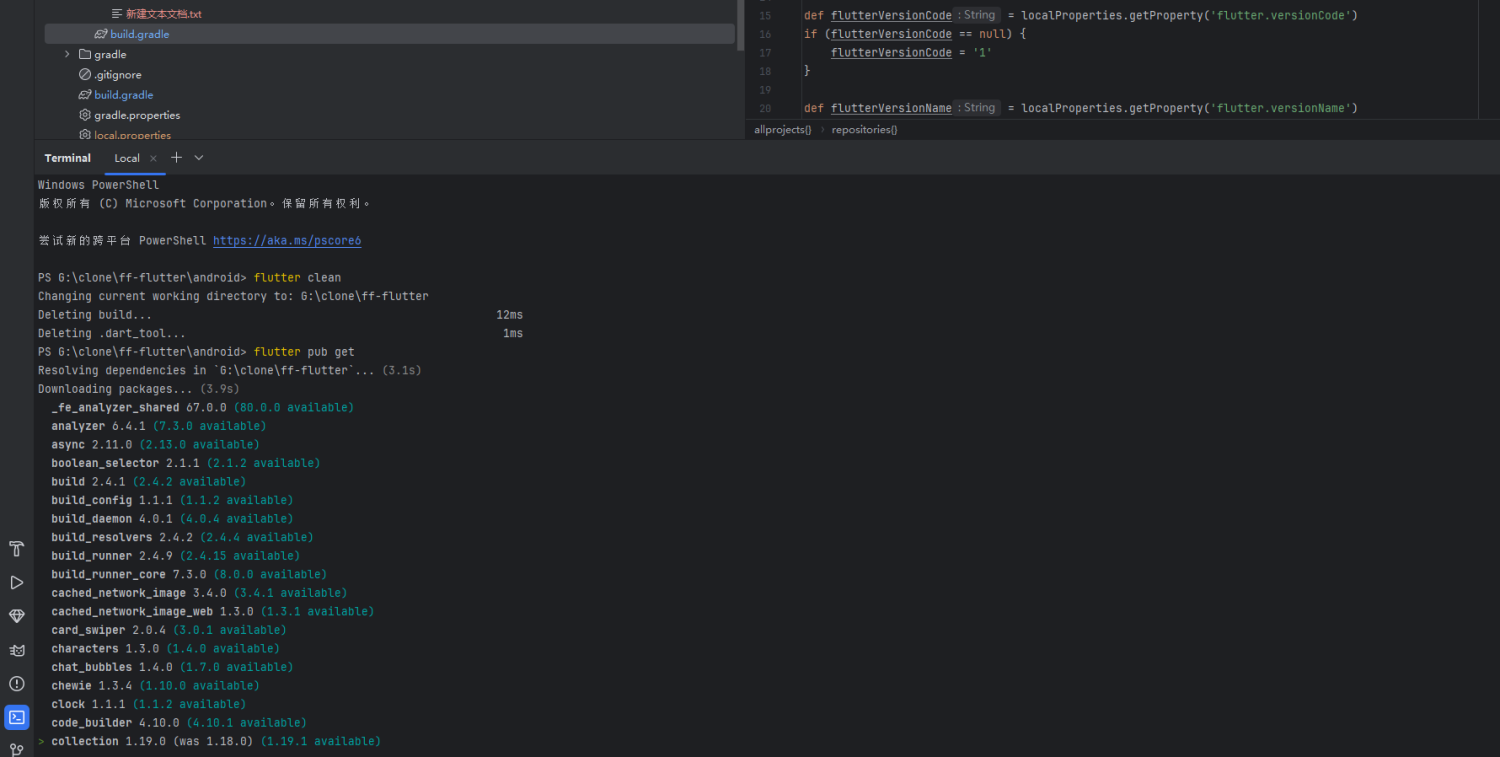This screenshot has height=757, width=1500.
Task: Select the 新建文本文档.txt file
Action: click(x=163, y=14)
